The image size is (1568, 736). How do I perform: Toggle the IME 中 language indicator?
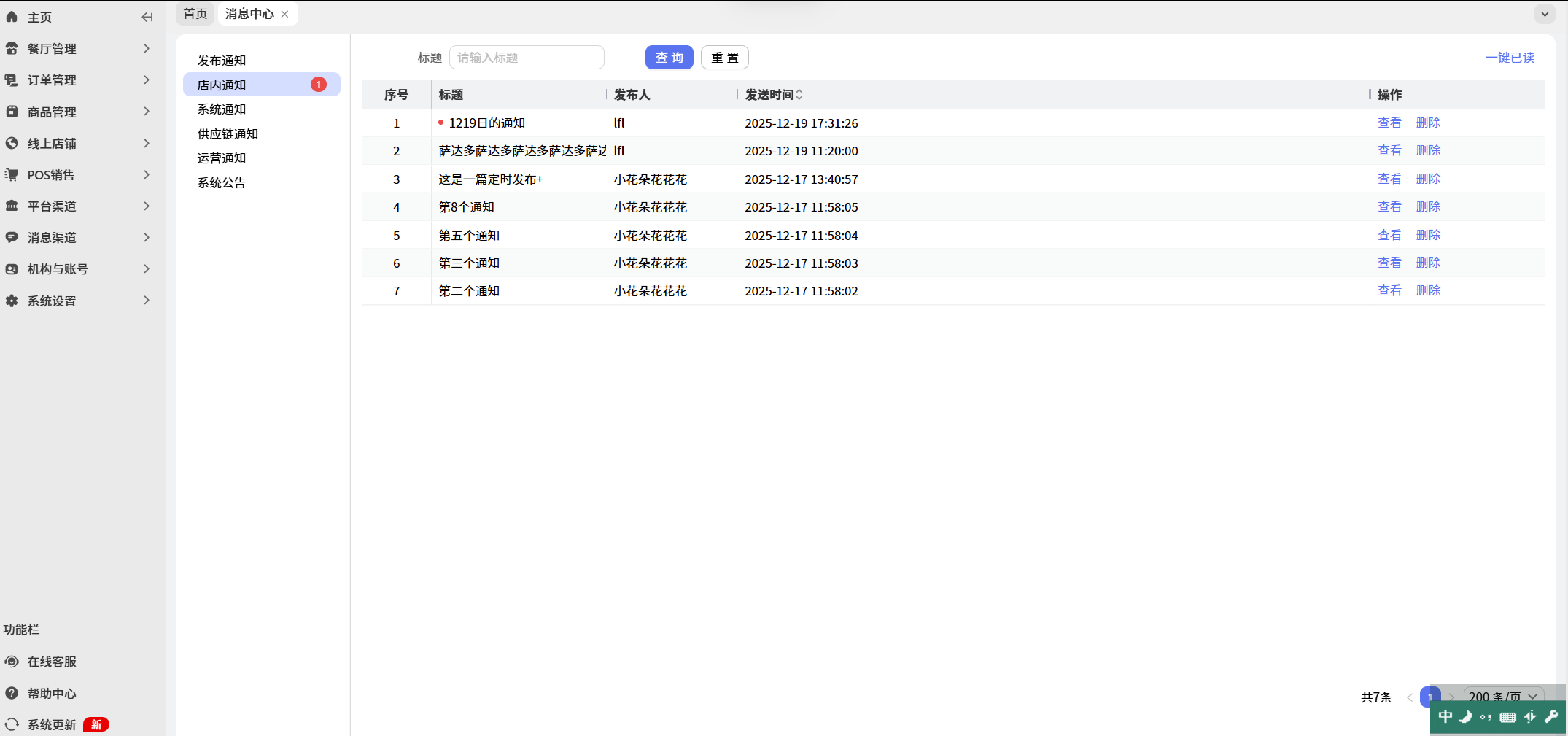(x=1445, y=717)
